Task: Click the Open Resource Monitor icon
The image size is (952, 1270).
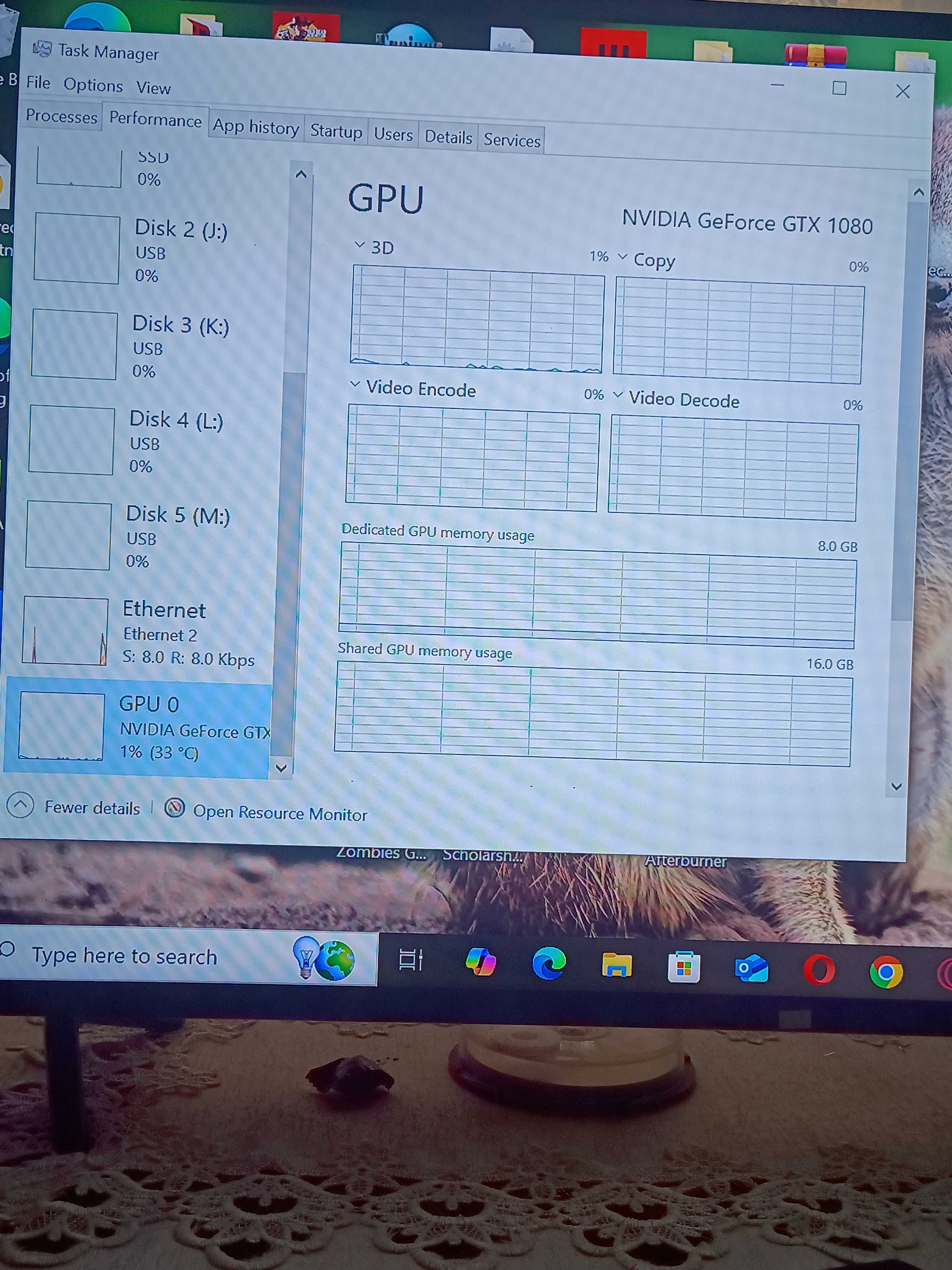Action: (174, 808)
